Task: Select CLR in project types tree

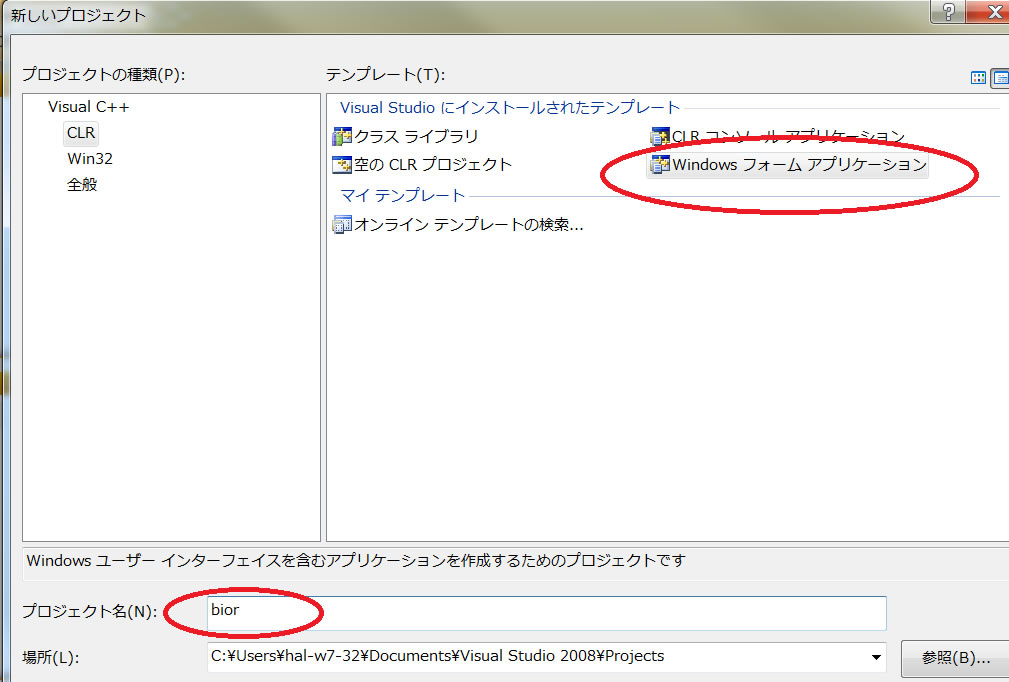Action: point(81,133)
